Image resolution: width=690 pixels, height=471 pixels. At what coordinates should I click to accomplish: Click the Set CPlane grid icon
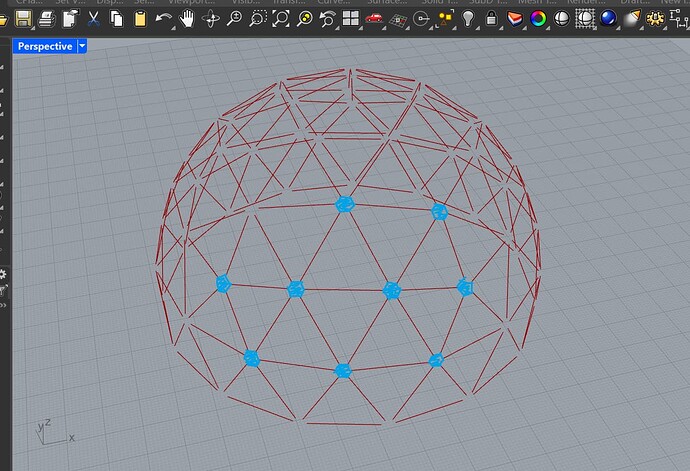(398, 20)
